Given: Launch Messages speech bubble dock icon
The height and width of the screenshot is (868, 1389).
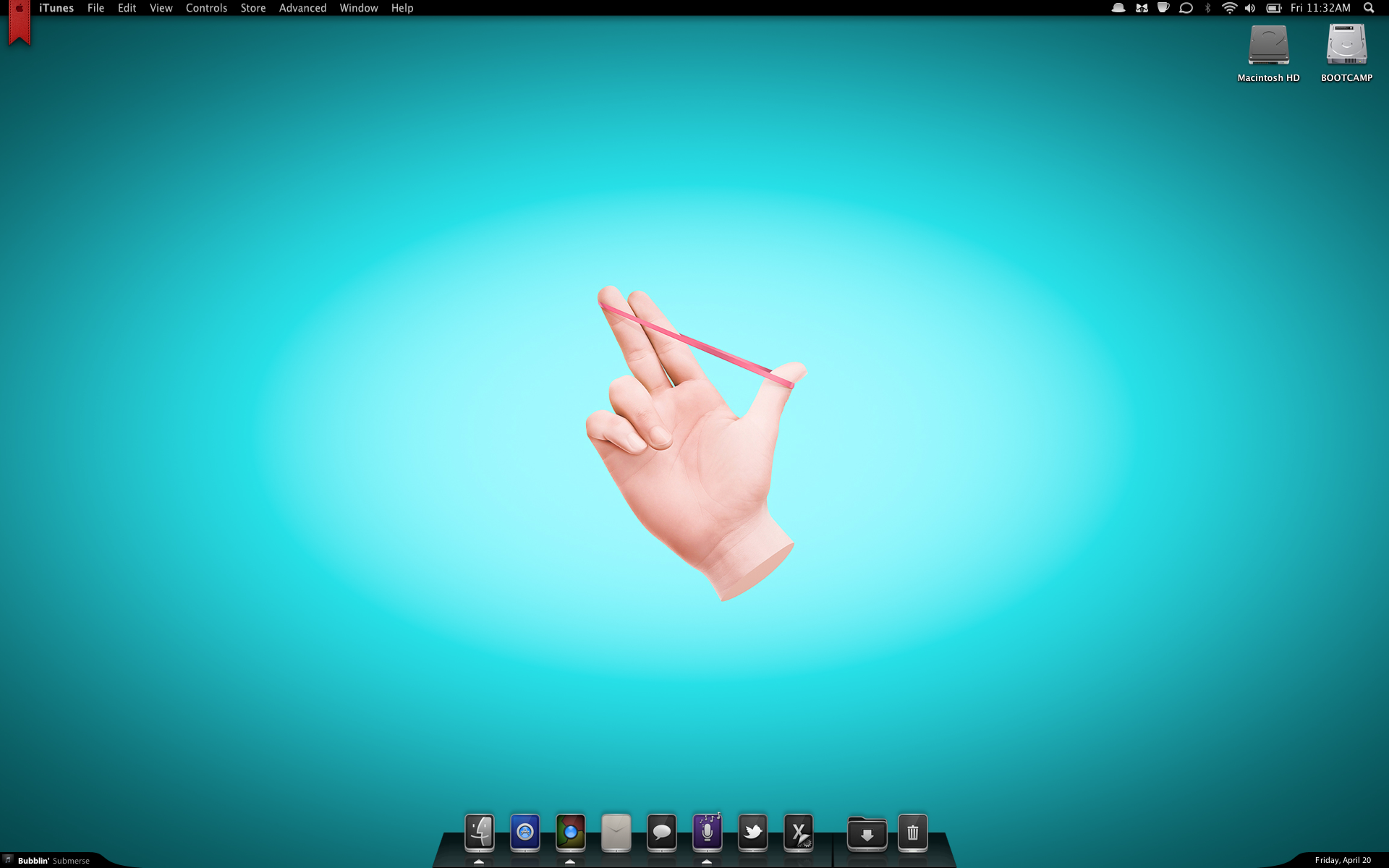Looking at the screenshot, I should [x=661, y=833].
